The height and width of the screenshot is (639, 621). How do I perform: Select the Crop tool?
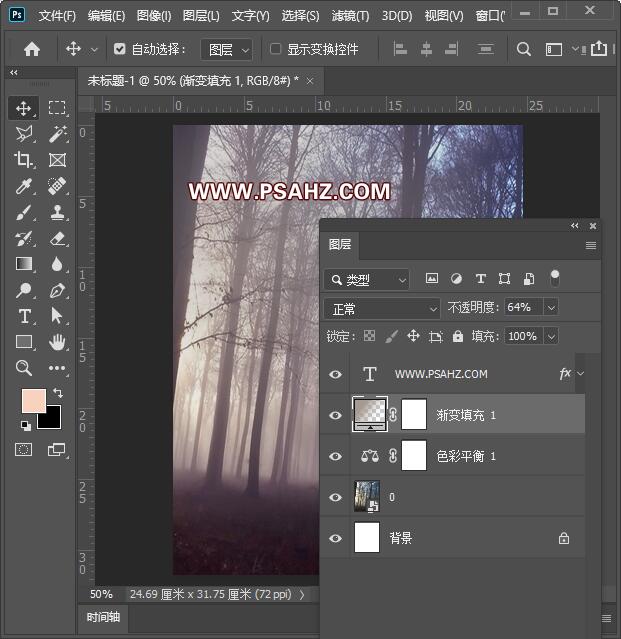pos(23,160)
